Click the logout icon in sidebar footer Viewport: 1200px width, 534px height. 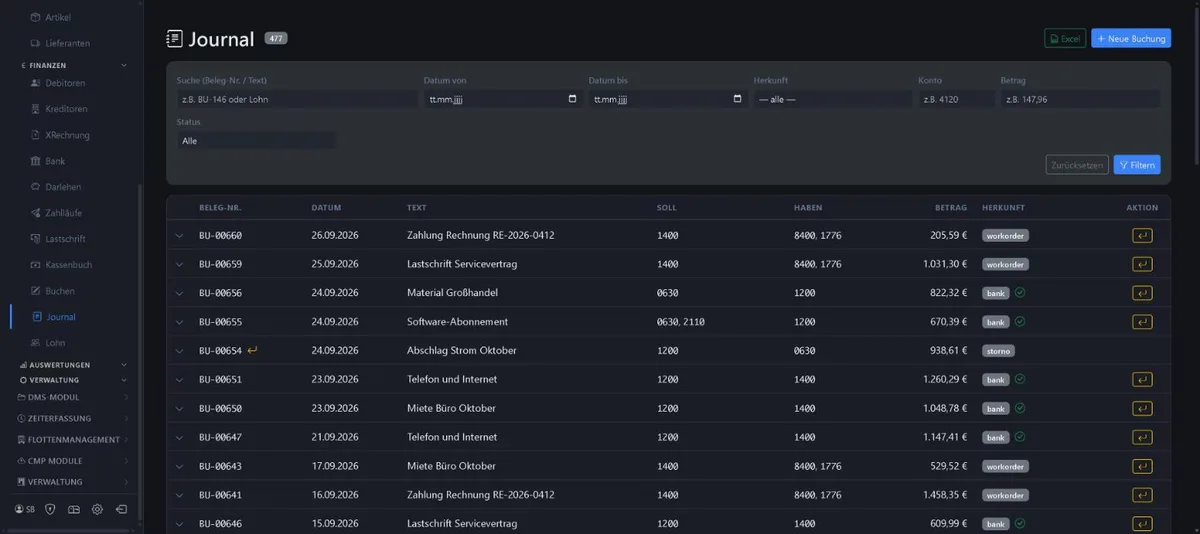tap(121, 509)
